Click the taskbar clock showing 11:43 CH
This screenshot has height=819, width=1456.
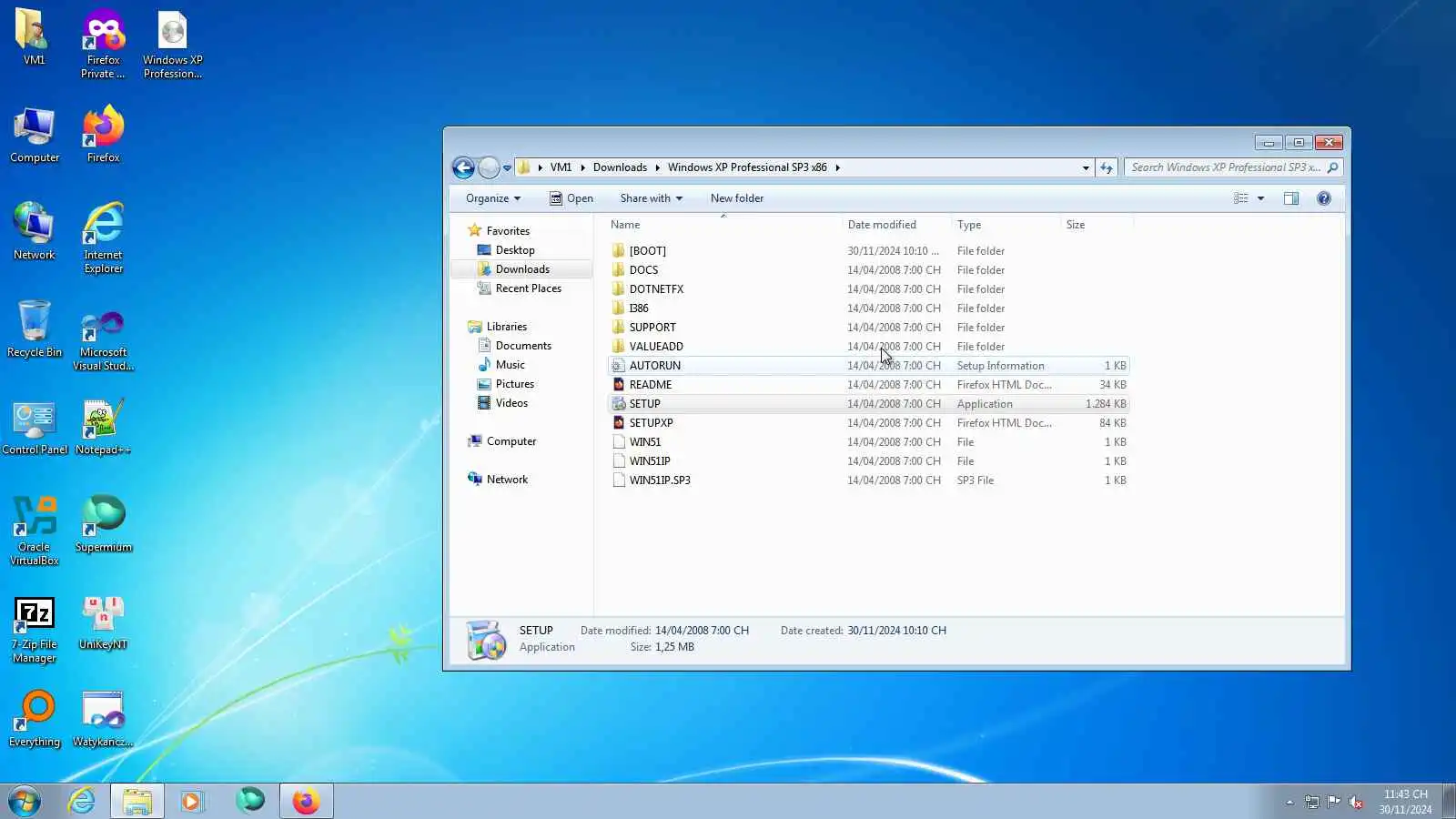point(1405,802)
